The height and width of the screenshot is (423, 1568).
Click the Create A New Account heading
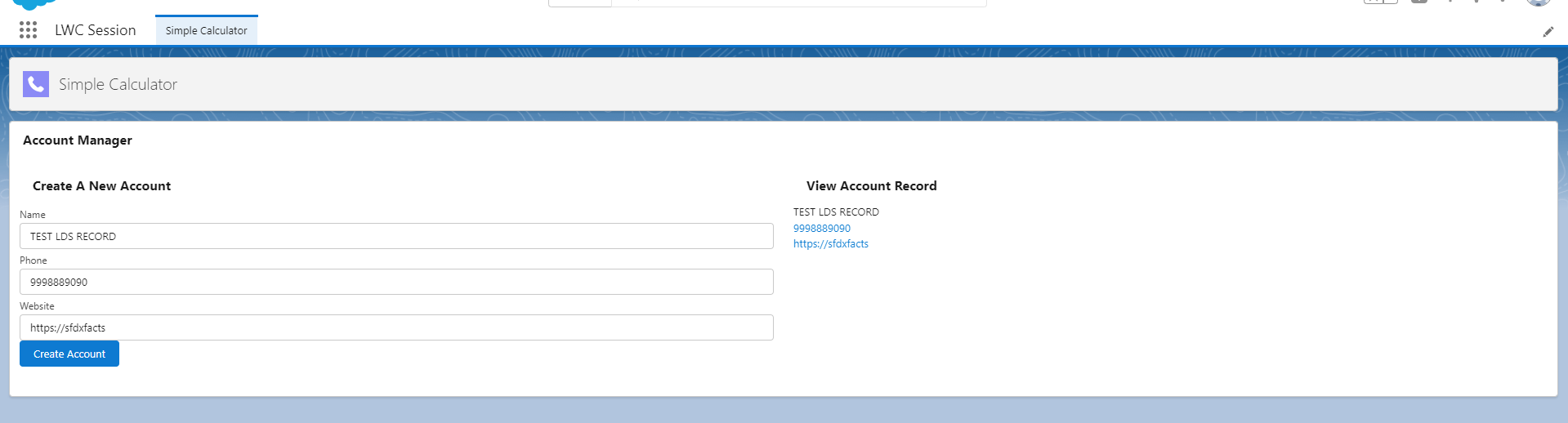click(101, 186)
